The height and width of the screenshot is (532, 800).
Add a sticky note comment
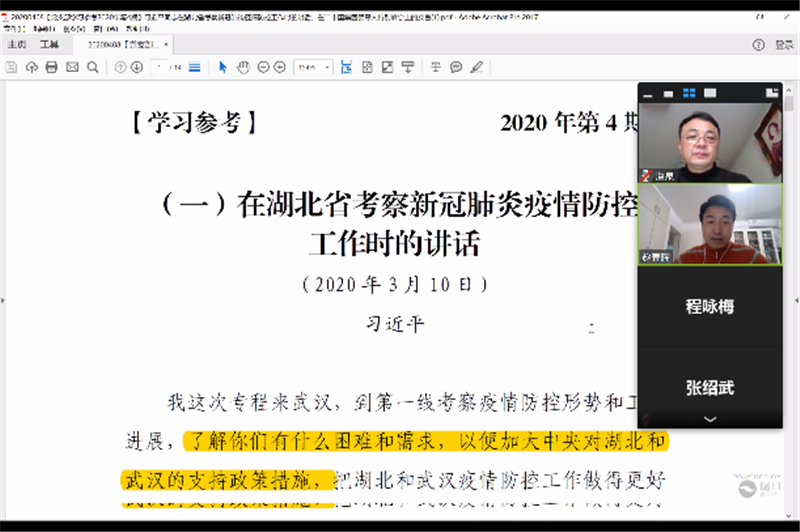coord(456,67)
